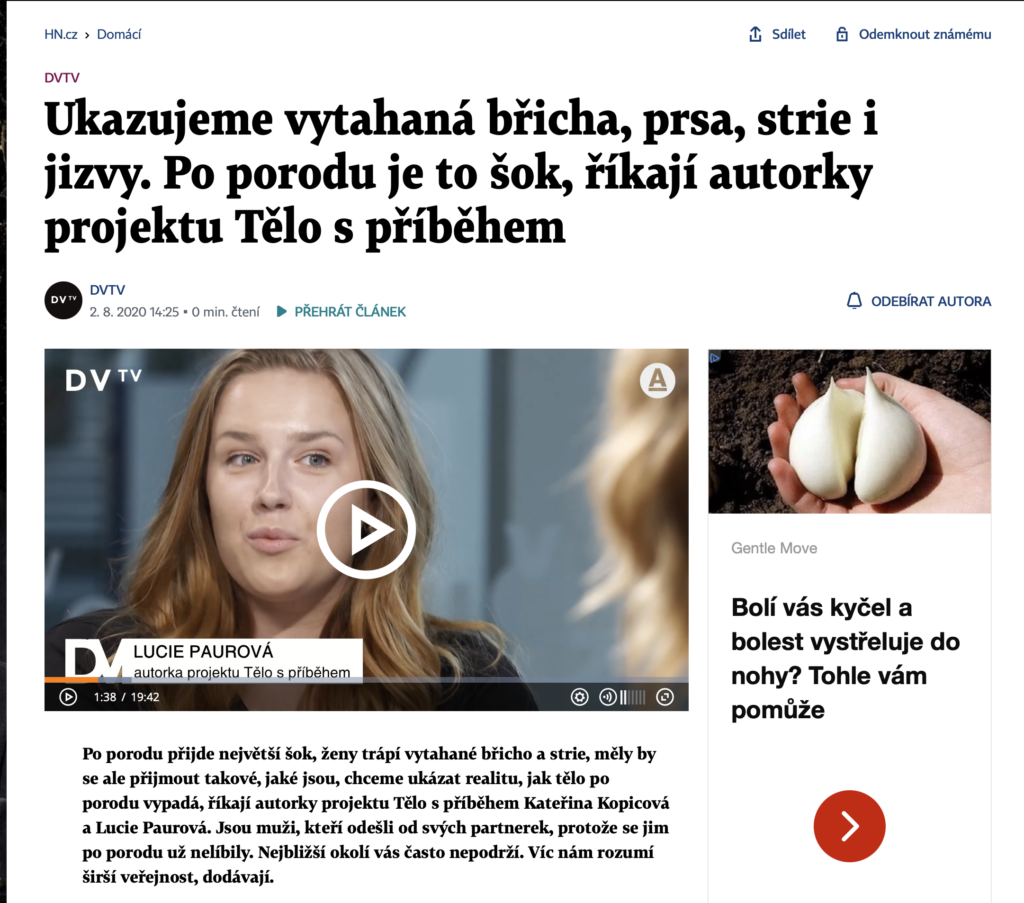Play the article audio triangle icon
Viewport: 1024px width, 903px height.
coord(281,311)
